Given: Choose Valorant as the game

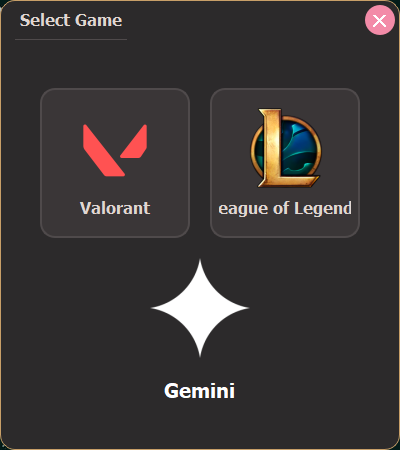Looking at the screenshot, I should 115,163.
